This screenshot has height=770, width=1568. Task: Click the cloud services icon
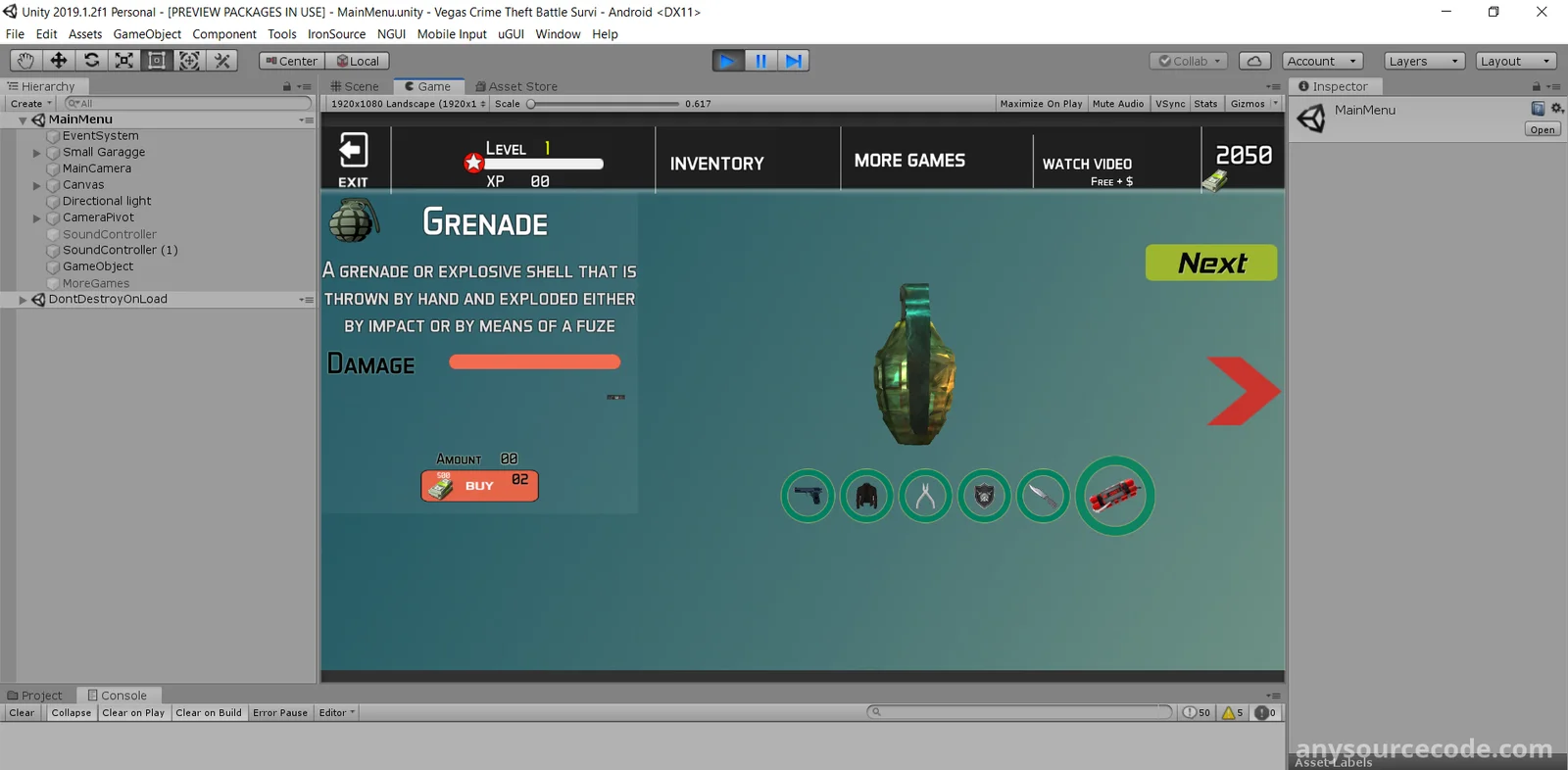pyautogui.click(x=1254, y=61)
